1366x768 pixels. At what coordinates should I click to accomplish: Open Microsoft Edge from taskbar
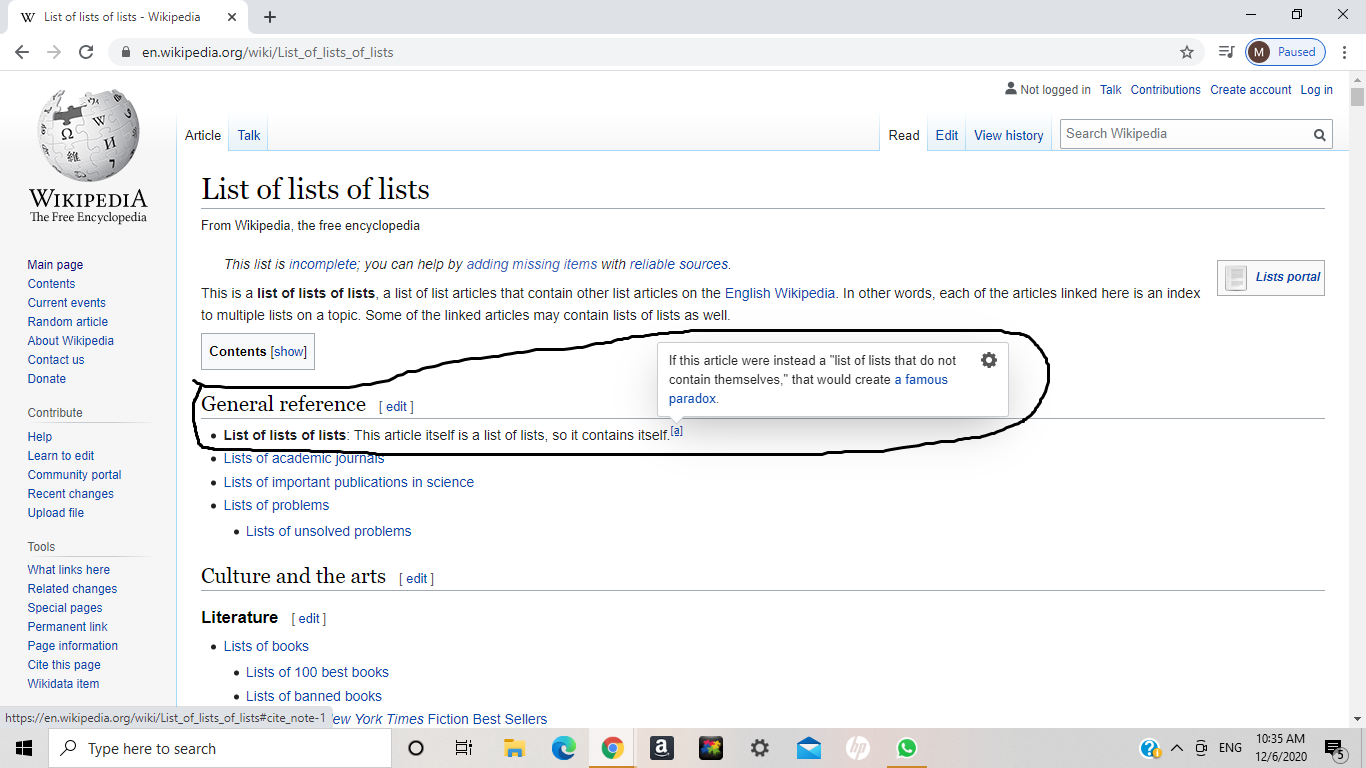pos(564,748)
